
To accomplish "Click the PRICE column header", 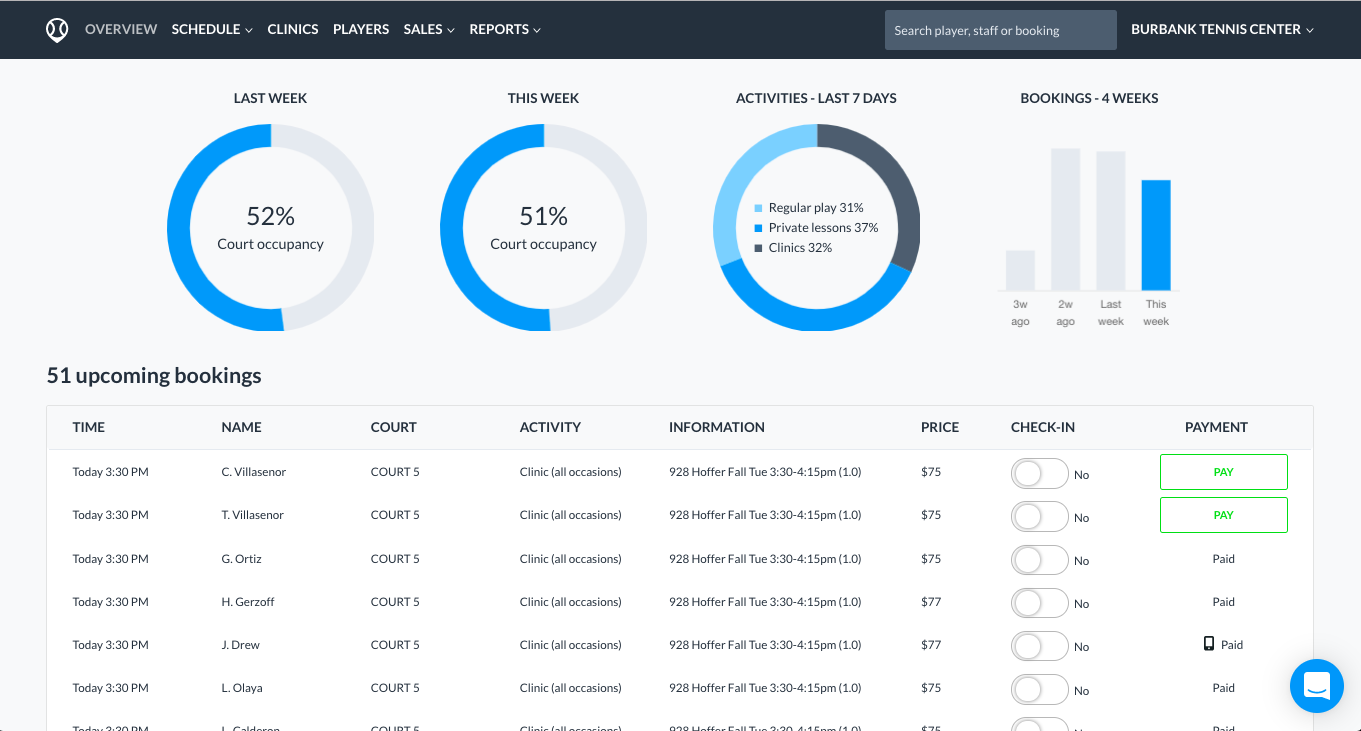I will (x=940, y=427).
